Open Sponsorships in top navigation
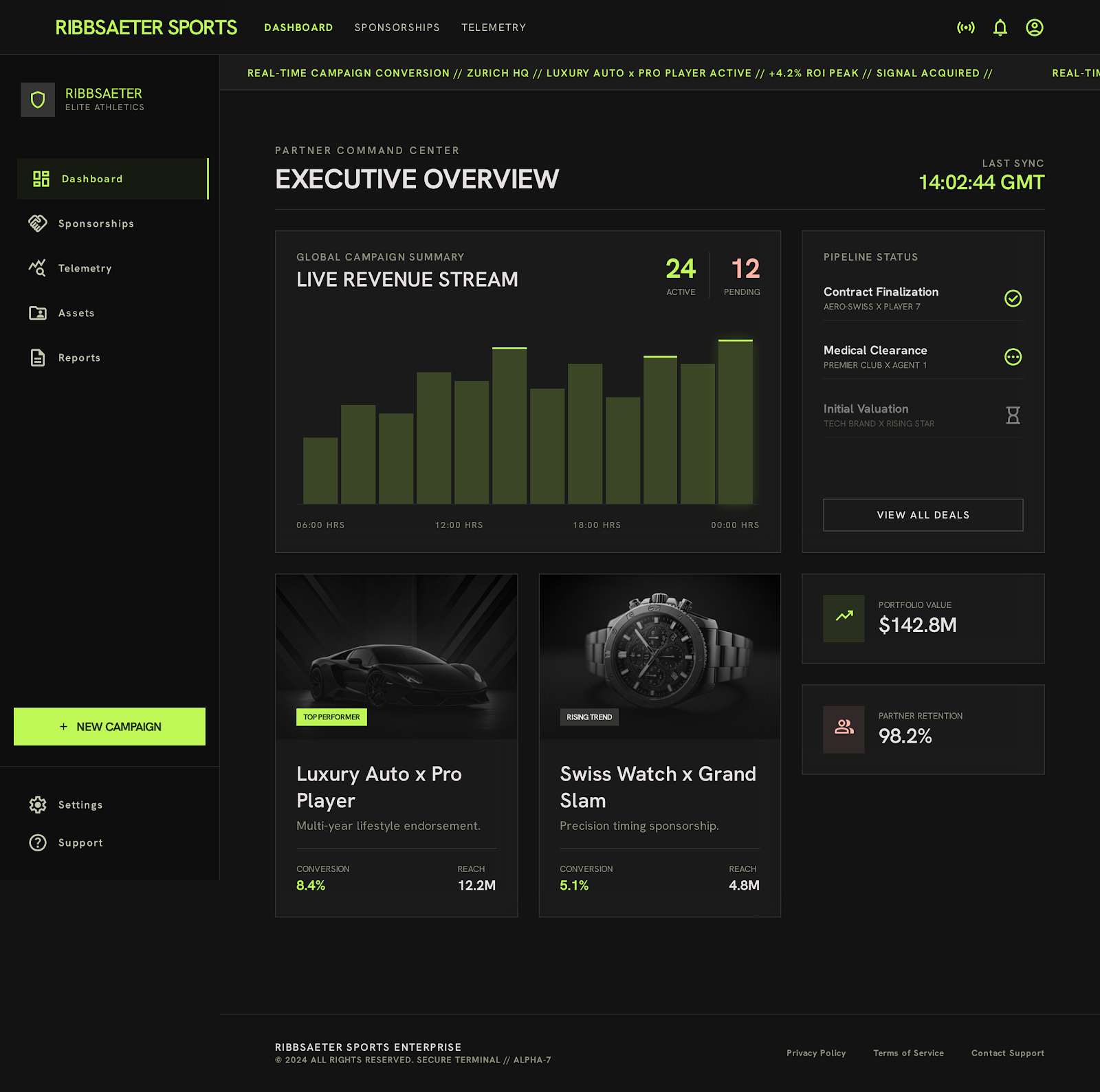Viewport: 1100px width, 1092px height. point(397,28)
